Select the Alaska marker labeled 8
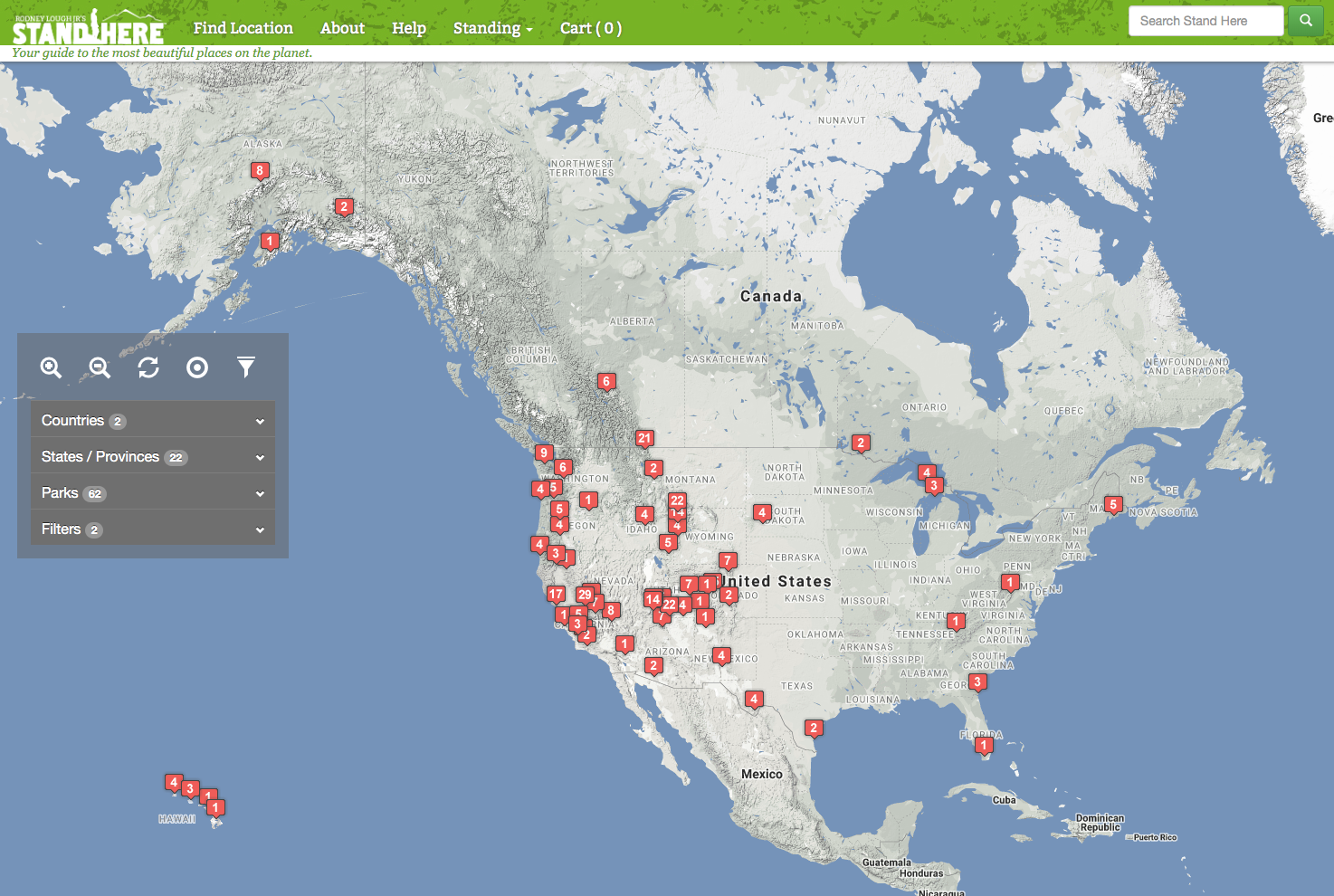The width and height of the screenshot is (1334, 896). coord(260,171)
